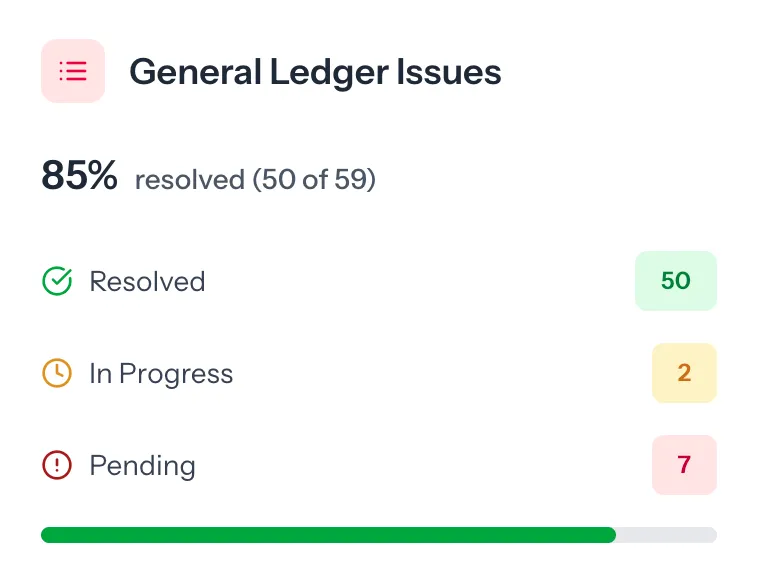Image resolution: width=758 pixels, height=583 pixels.
Task: Click the Pending status label
Action: pos(142,466)
